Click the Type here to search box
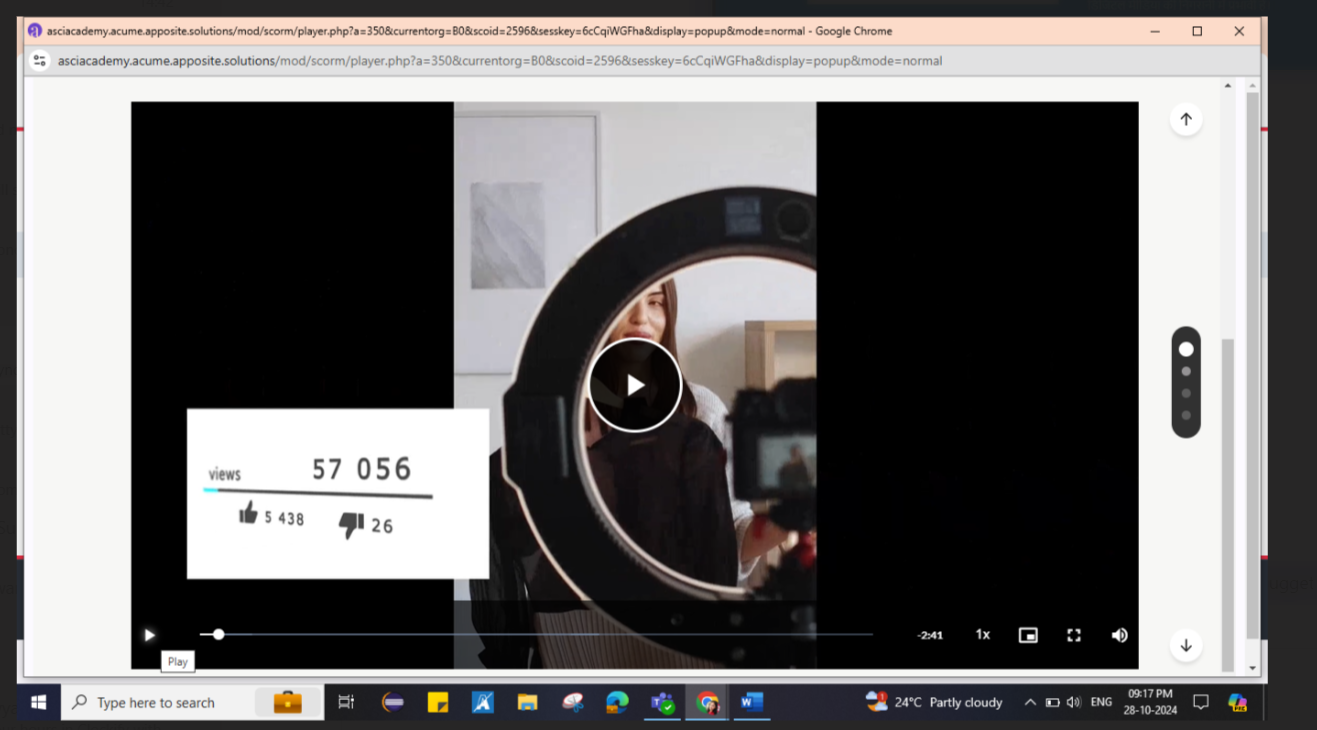Screen dimensions: 1317x730 192,702
